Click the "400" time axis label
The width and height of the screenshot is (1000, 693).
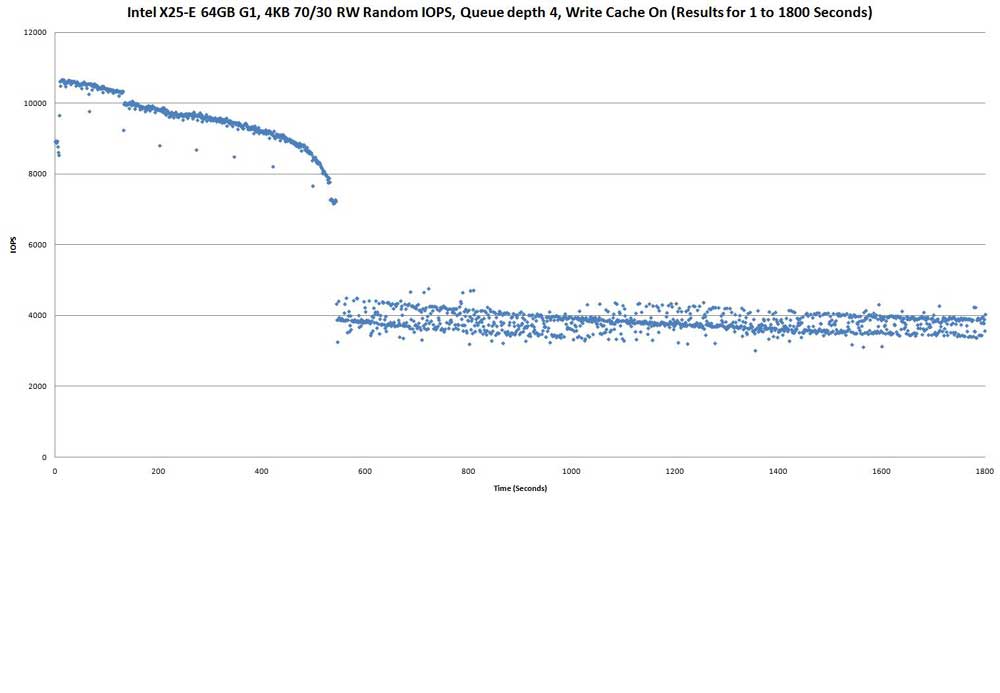261,472
